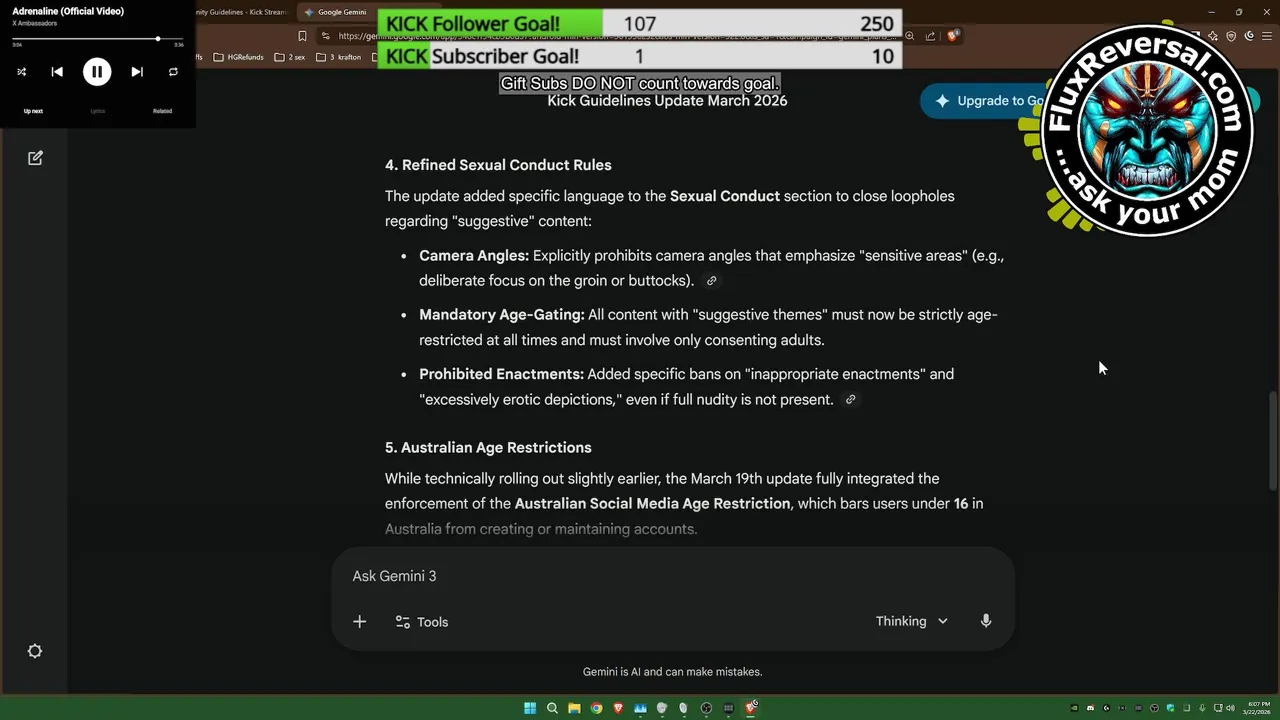
Task: Open the Related tab in the media player
Action: click(162, 111)
